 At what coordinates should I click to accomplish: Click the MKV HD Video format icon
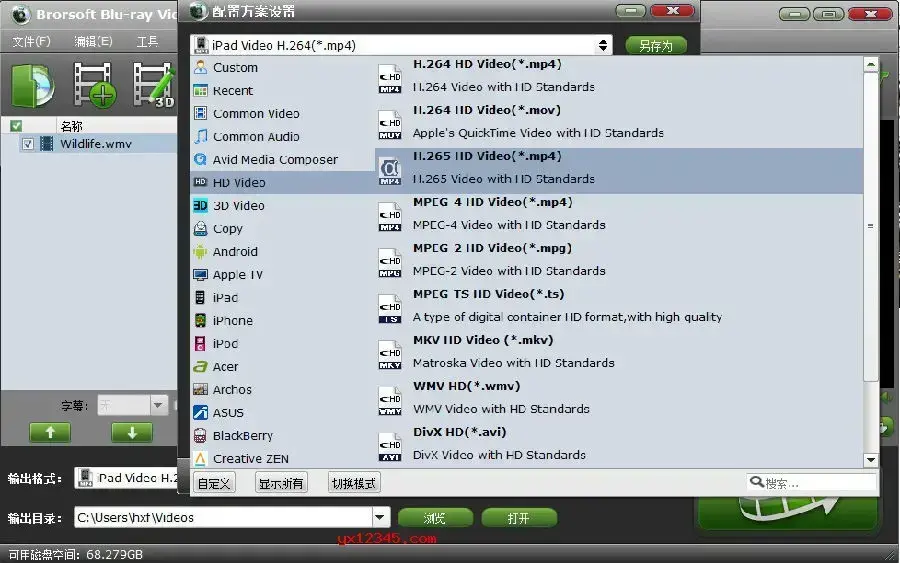coord(390,354)
